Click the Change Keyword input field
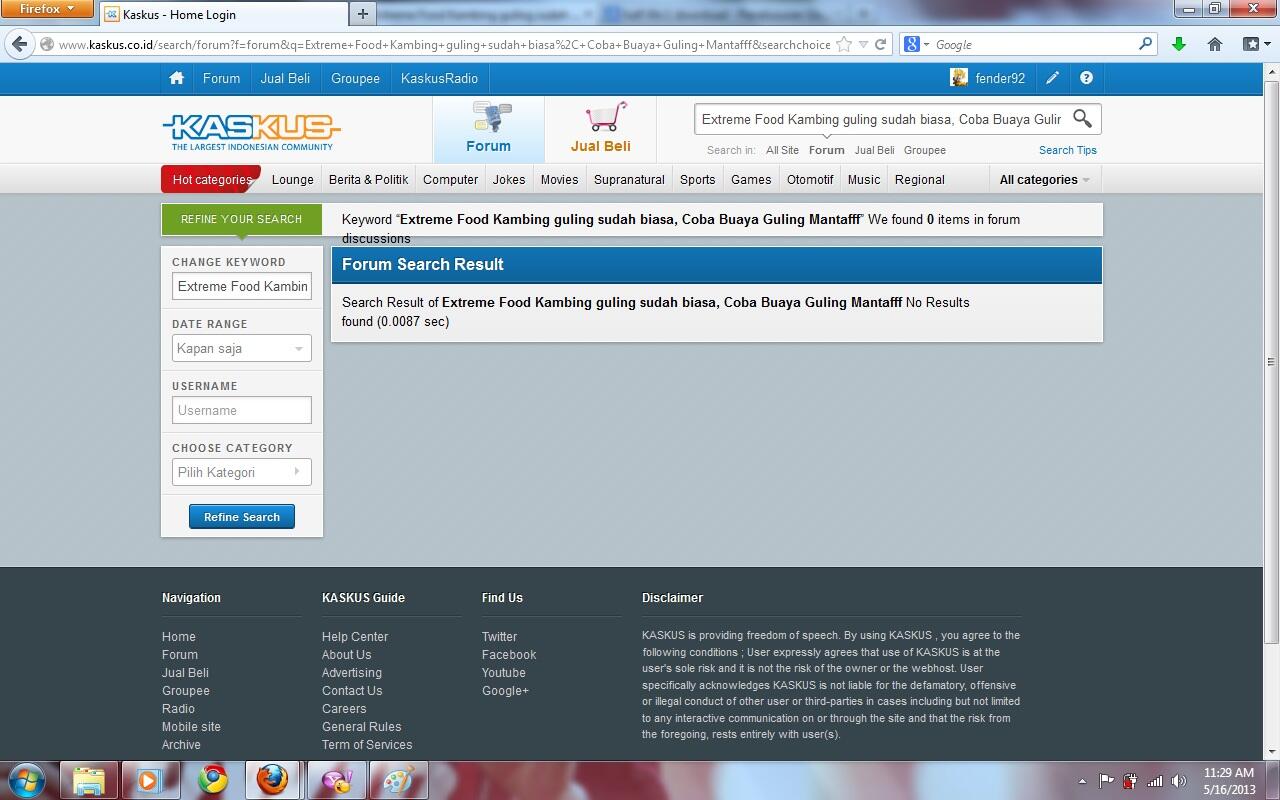1280x800 pixels. [x=242, y=286]
